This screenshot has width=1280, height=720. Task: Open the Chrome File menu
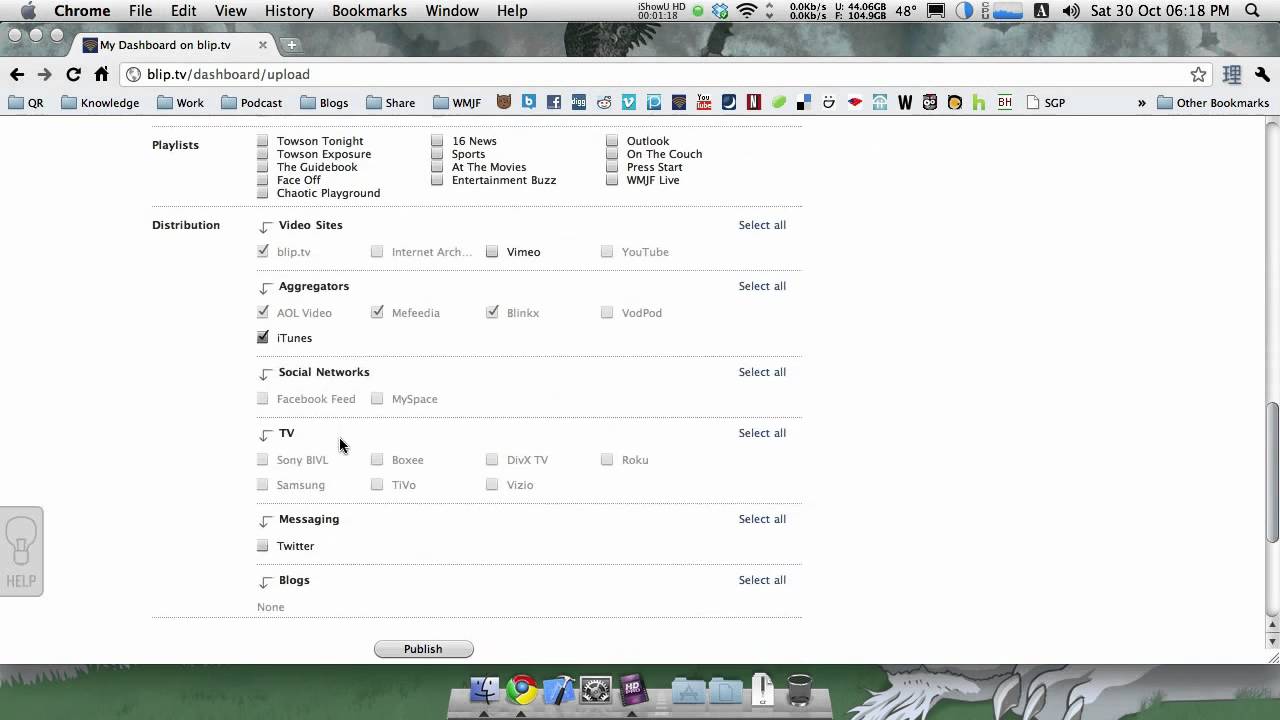click(x=140, y=11)
